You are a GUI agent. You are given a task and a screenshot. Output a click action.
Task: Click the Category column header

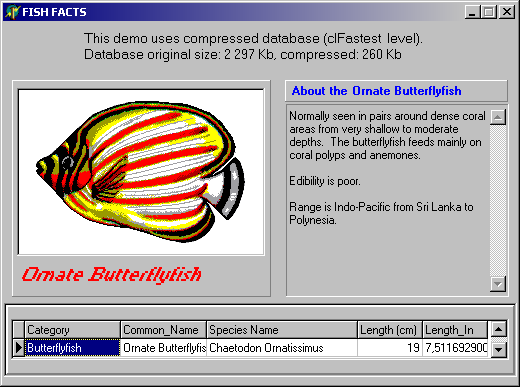[72, 330]
